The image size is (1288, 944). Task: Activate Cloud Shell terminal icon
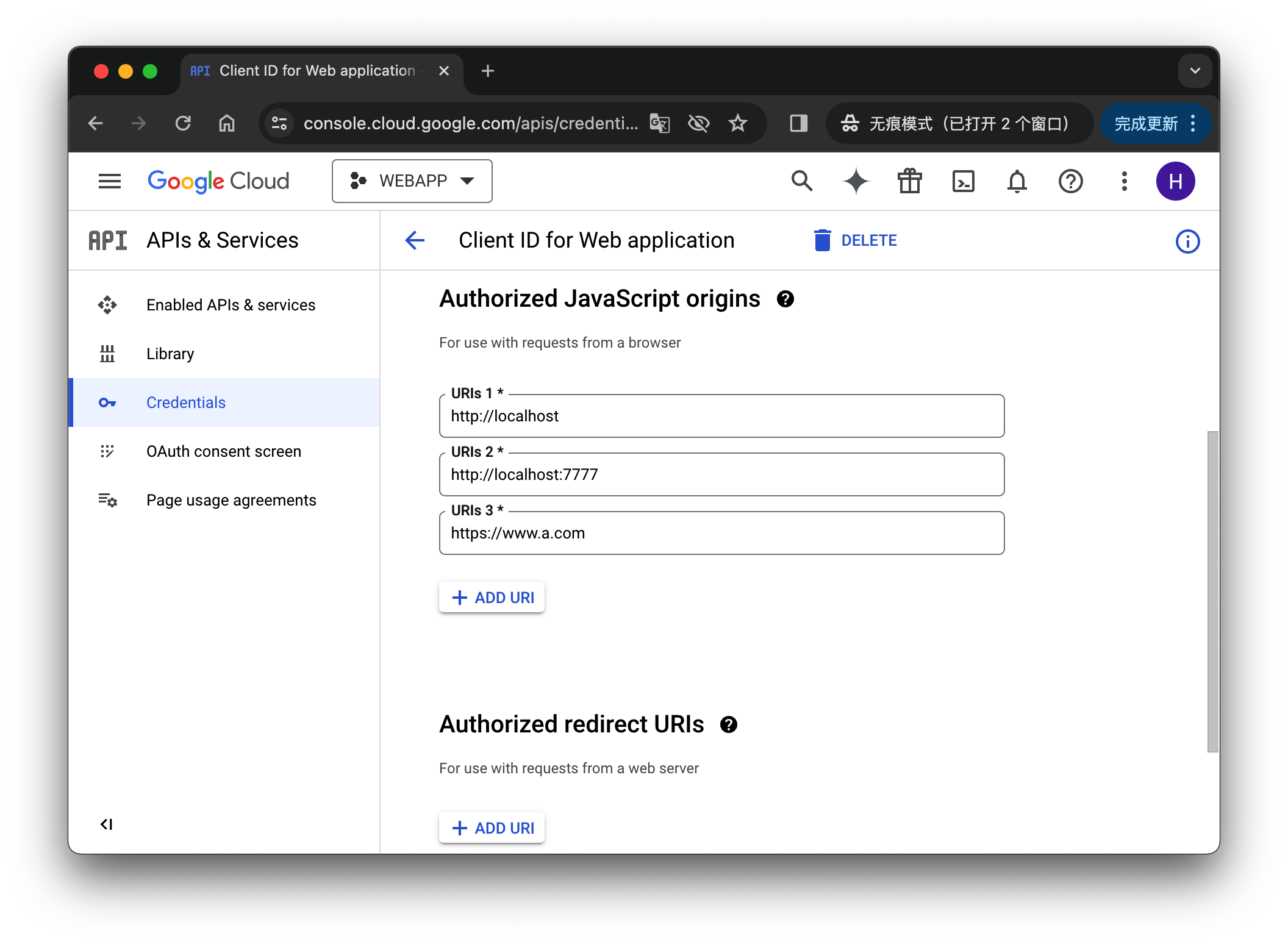[x=963, y=181]
